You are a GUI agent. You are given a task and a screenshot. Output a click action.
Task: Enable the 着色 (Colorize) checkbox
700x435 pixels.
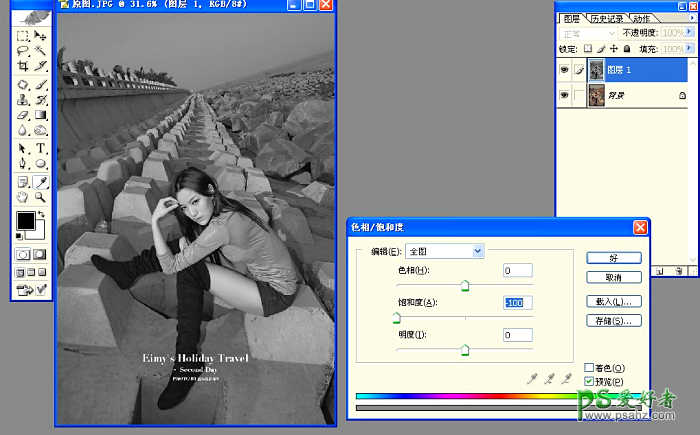coord(589,368)
